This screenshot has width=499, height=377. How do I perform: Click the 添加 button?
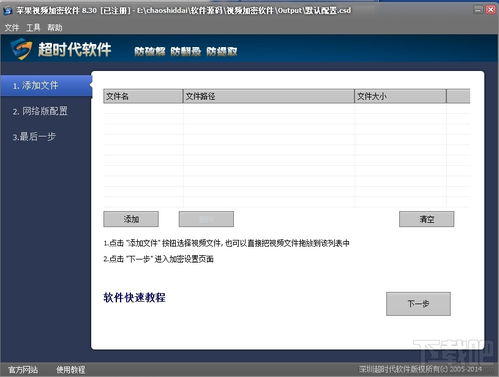[x=131, y=219]
